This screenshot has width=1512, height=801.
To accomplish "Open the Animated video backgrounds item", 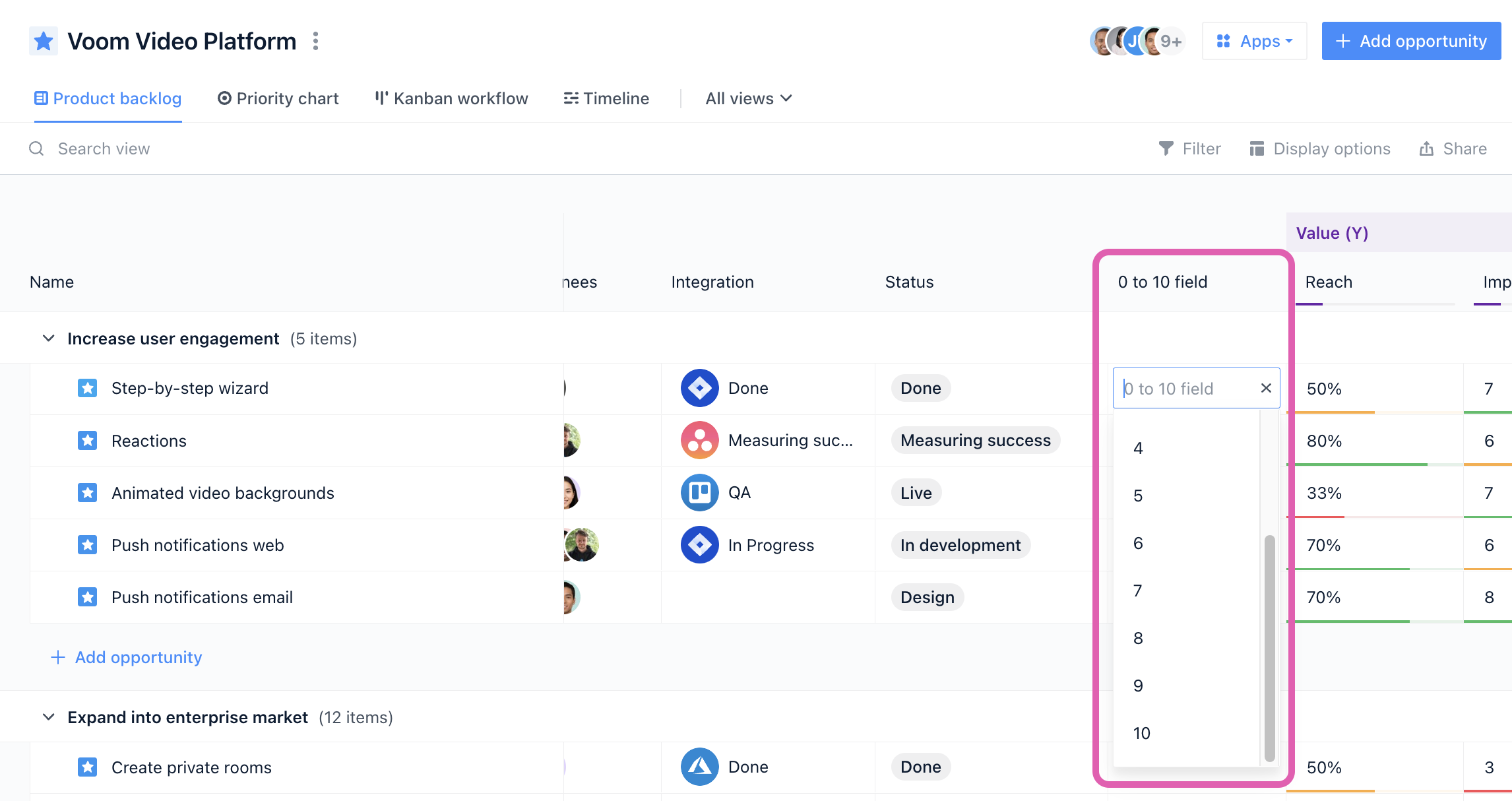I will [223, 493].
